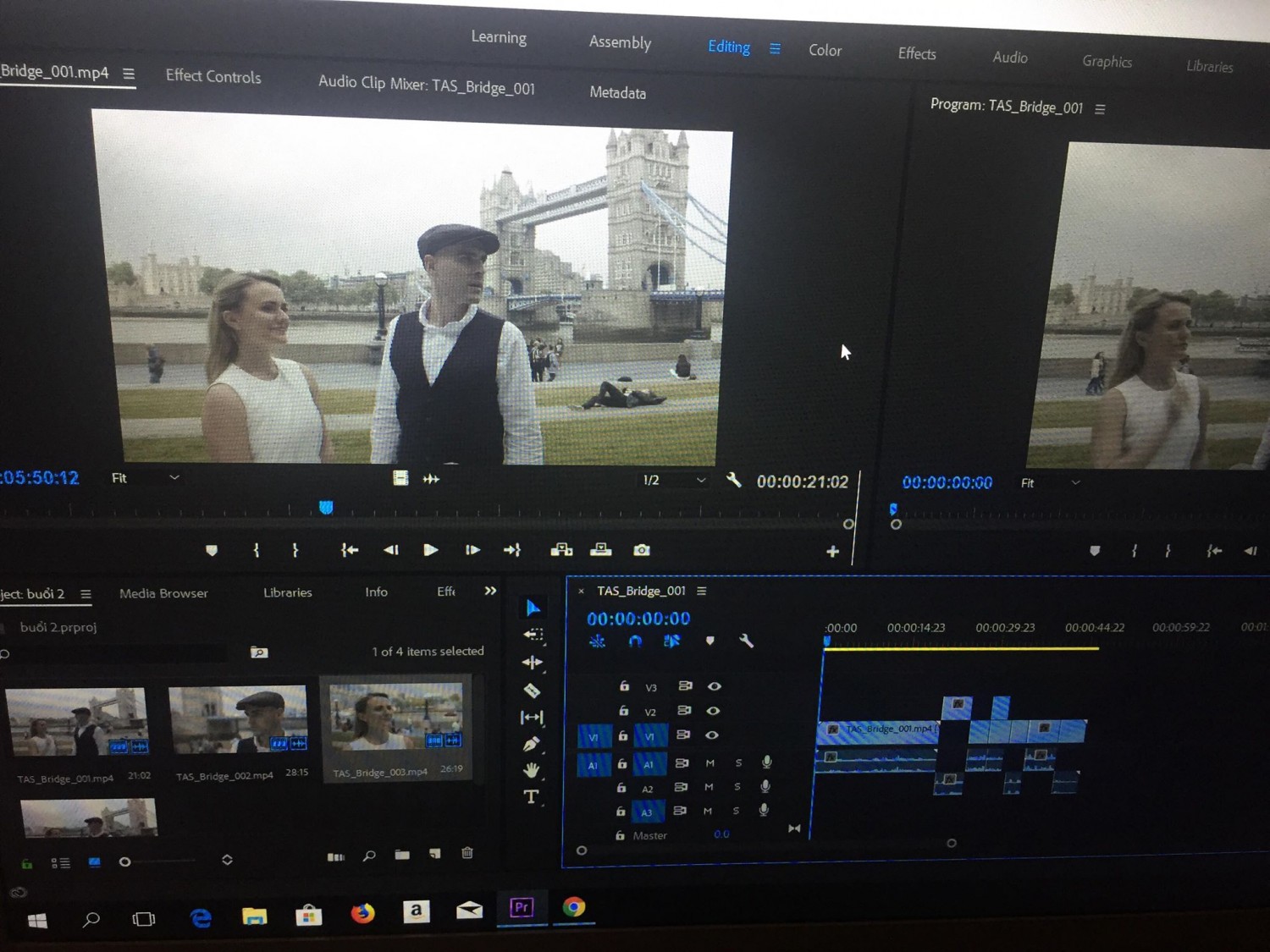Open Source monitor wrench settings
The height and width of the screenshot is (952, 1270).
tap(734, 480)
